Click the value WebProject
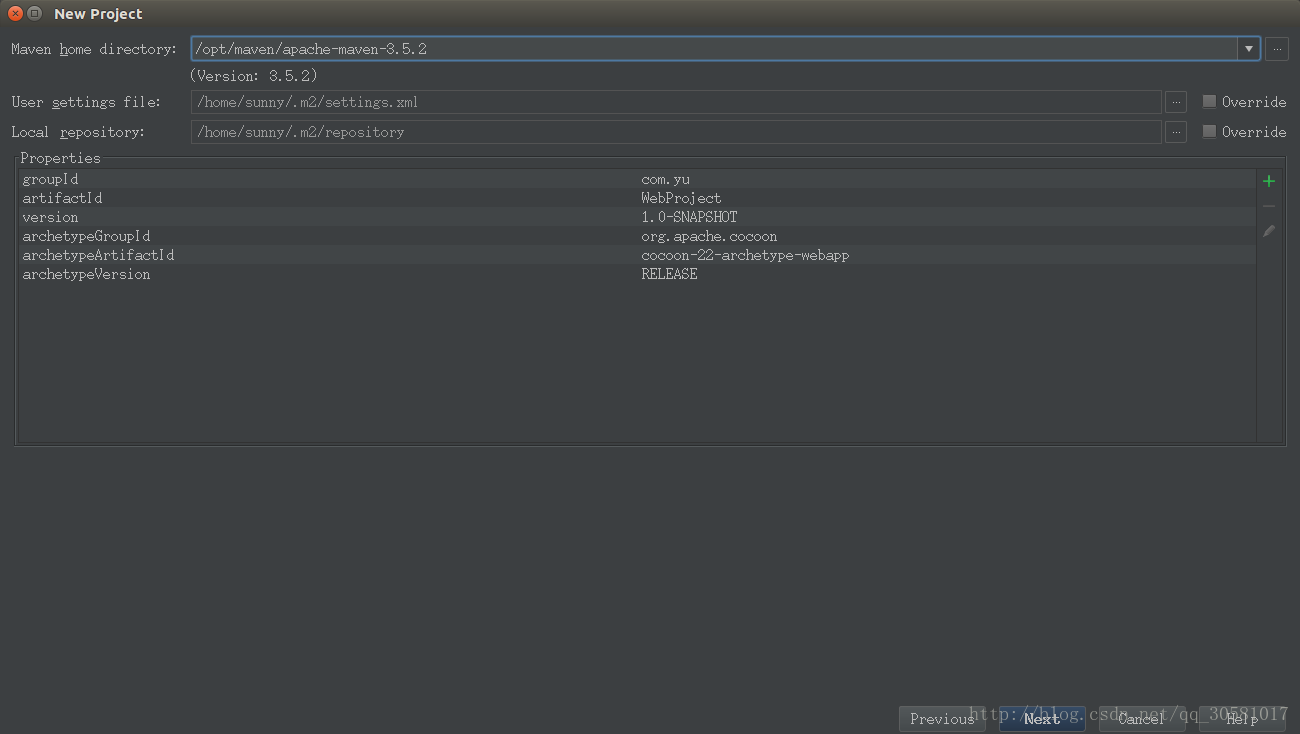Image resolution: width=1300 pixels, height=734 pixels. [x=681, y=198]
